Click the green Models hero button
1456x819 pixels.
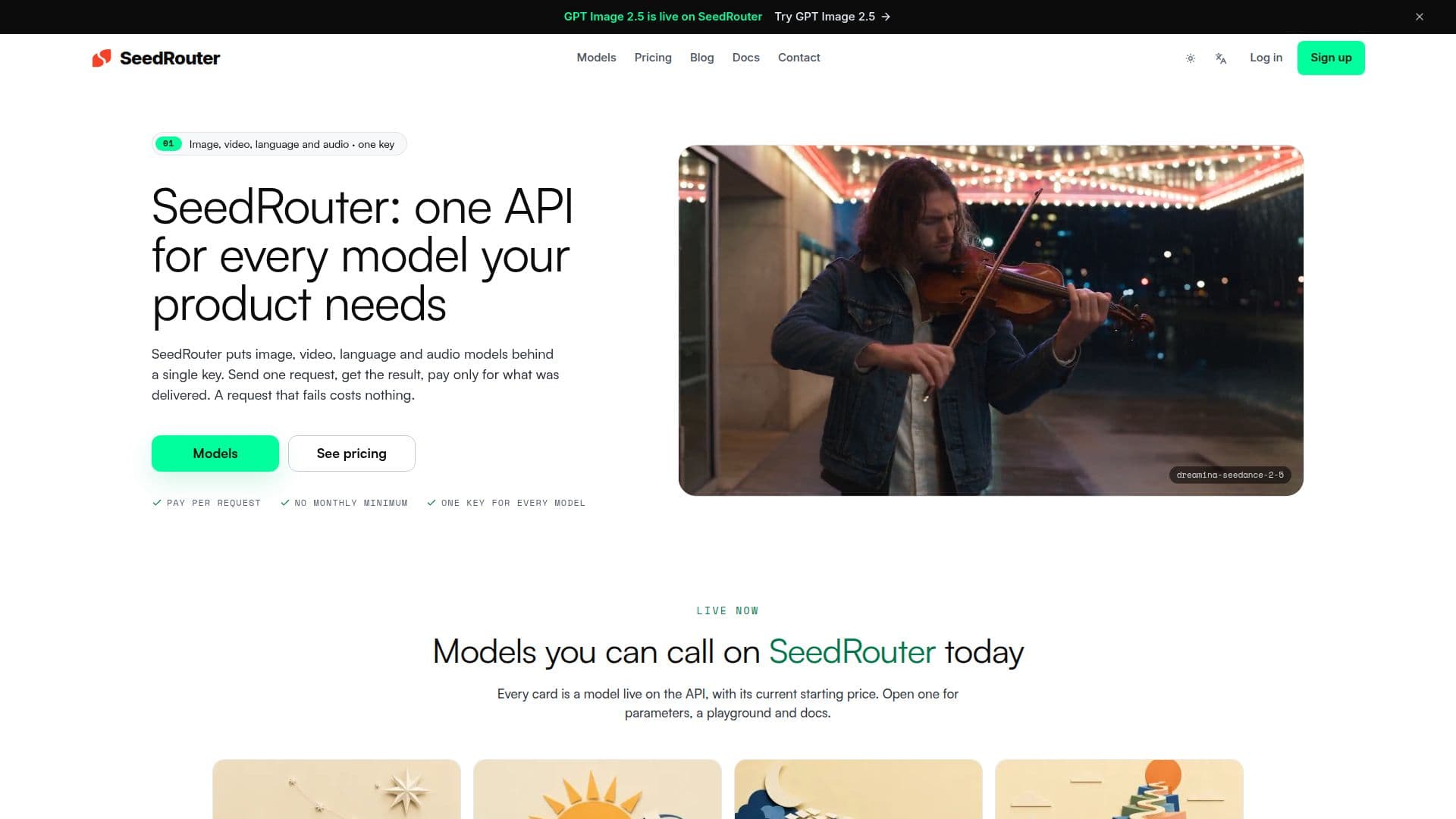click(x=215, y=453)
